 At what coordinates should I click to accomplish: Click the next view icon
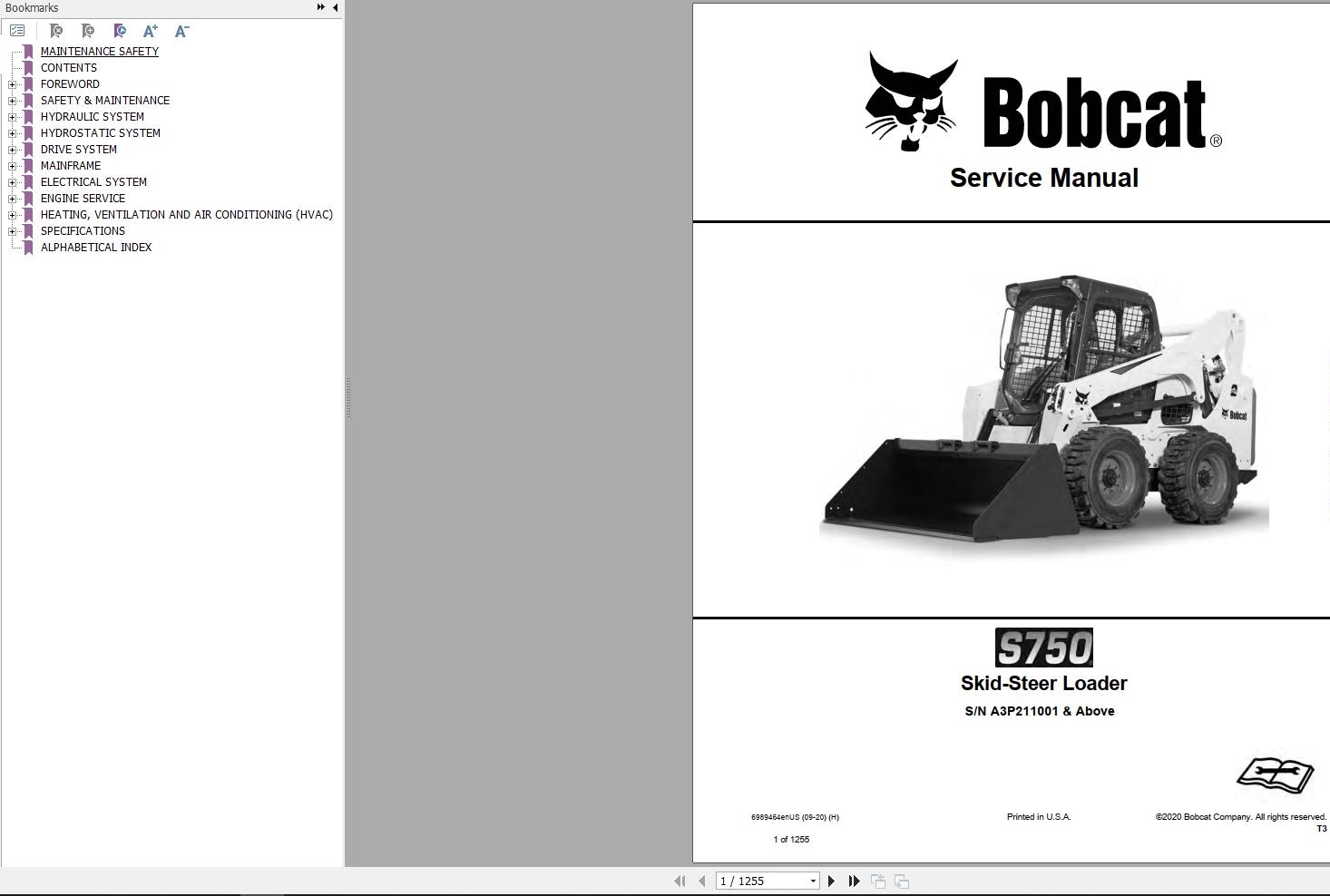(902, 881)
